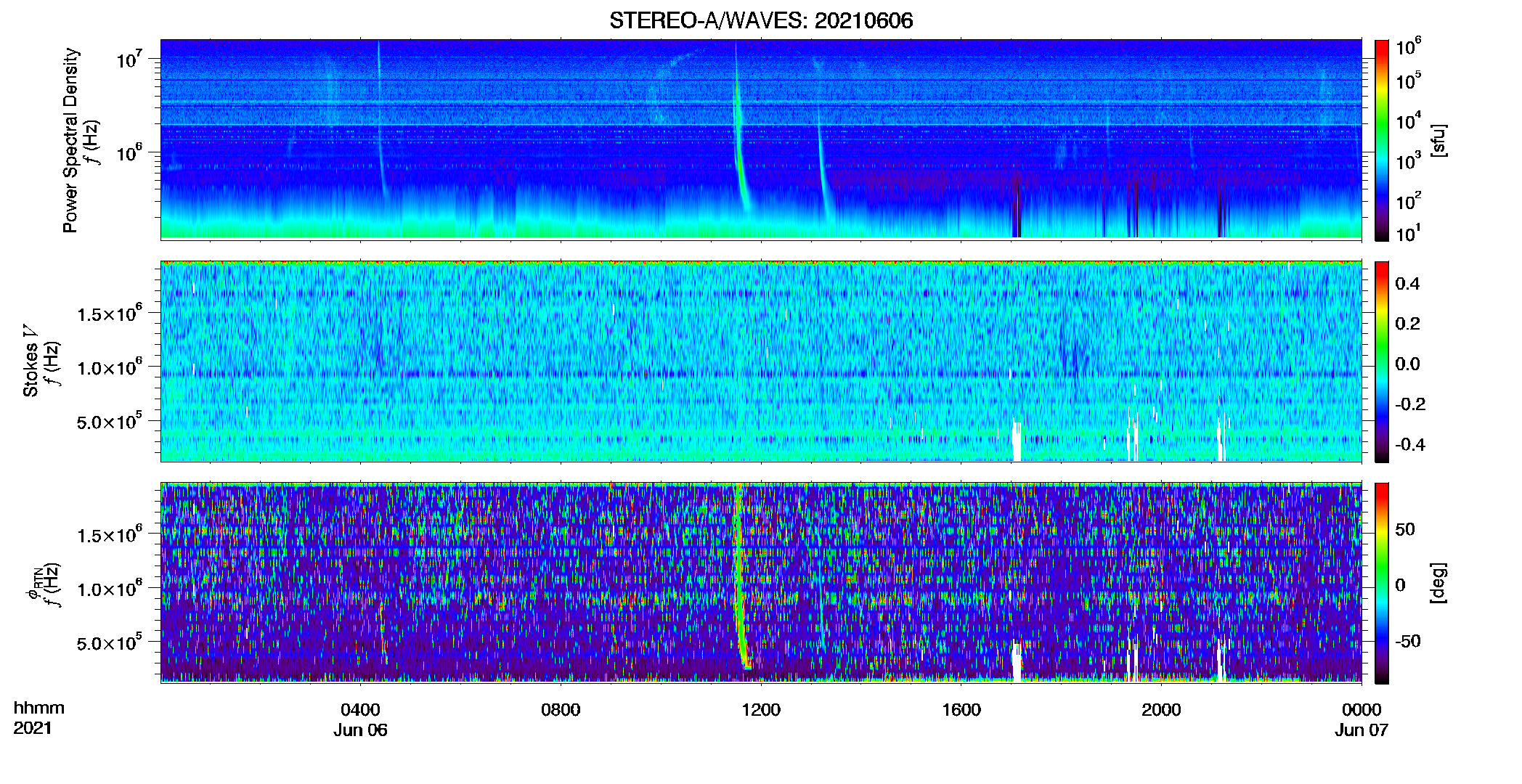Click the phi RTN degree color bar
The height and width of the screenshot is (784, 1522).
[x=1382, y=583]
